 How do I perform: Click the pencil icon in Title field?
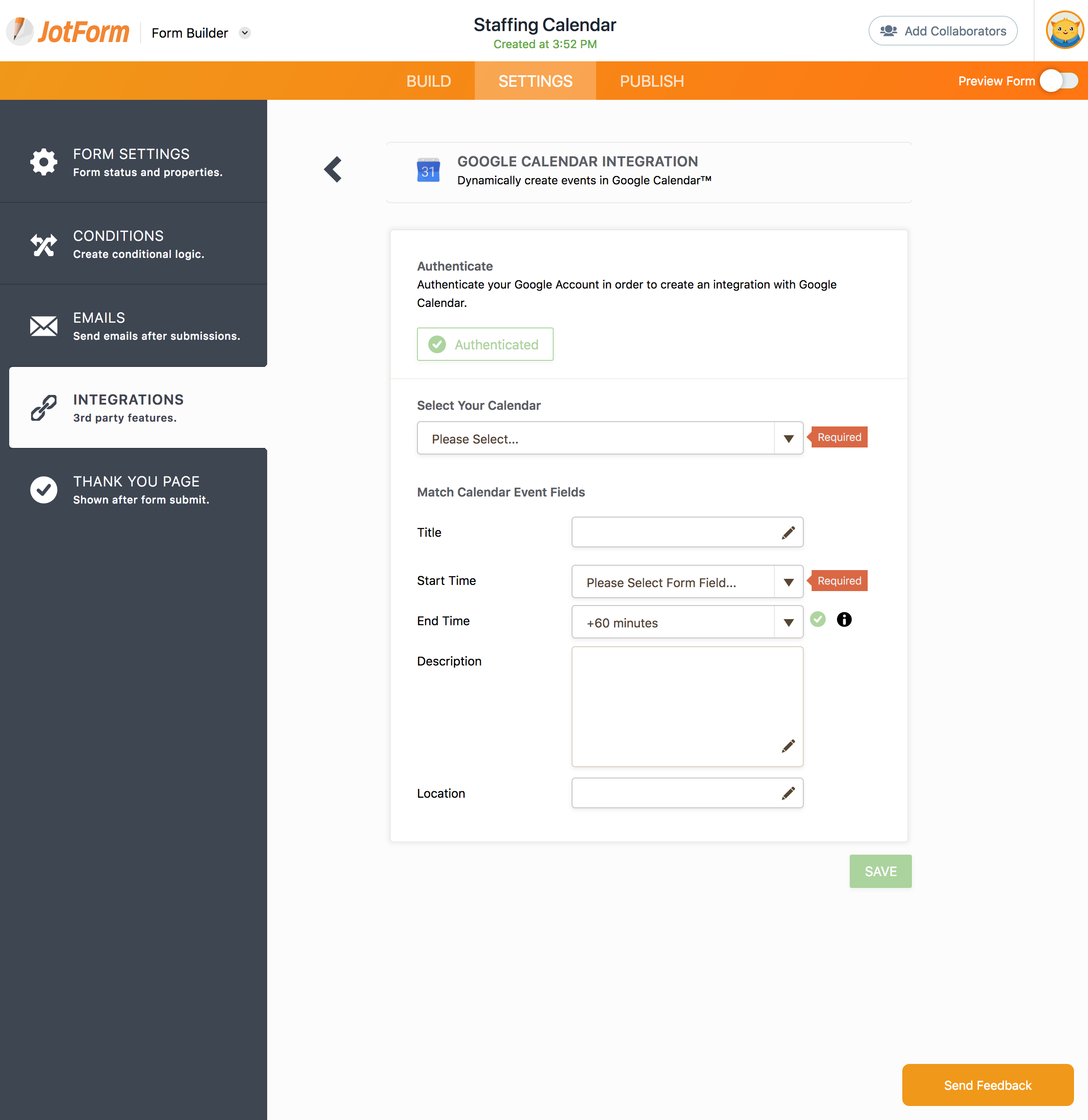788,532
